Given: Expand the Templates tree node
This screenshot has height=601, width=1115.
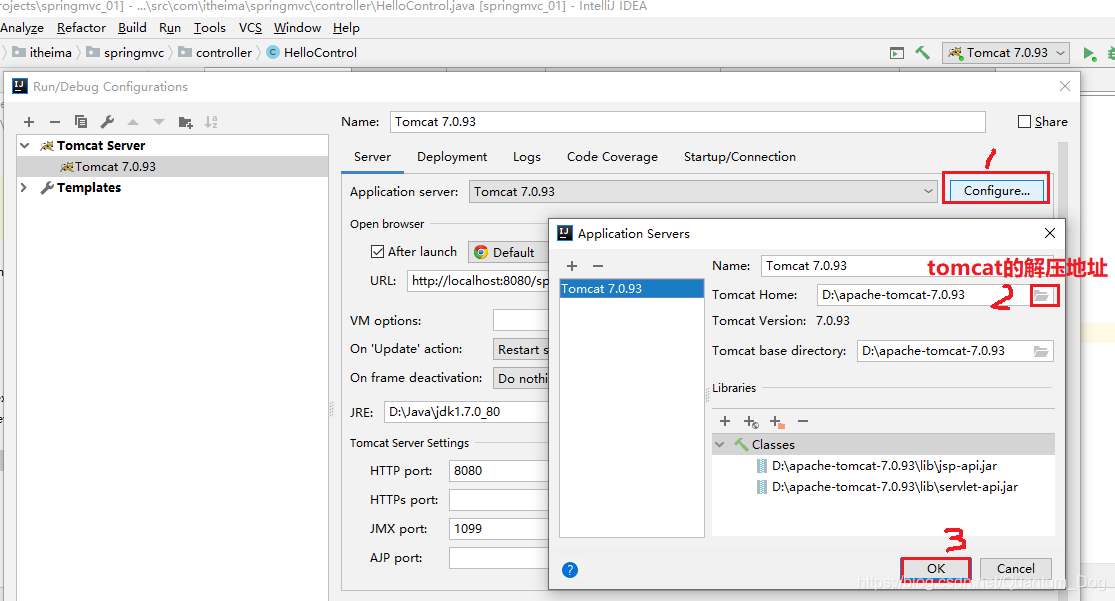Looking at the screenshot, I should pos(24,188).
